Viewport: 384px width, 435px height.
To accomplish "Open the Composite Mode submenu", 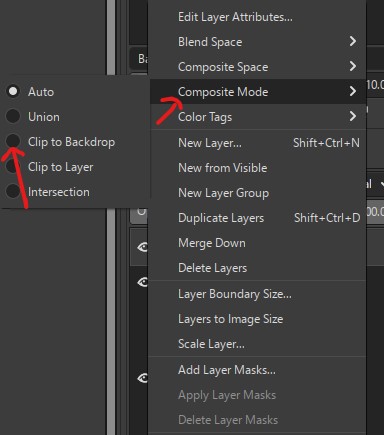I will pos(257,92).
